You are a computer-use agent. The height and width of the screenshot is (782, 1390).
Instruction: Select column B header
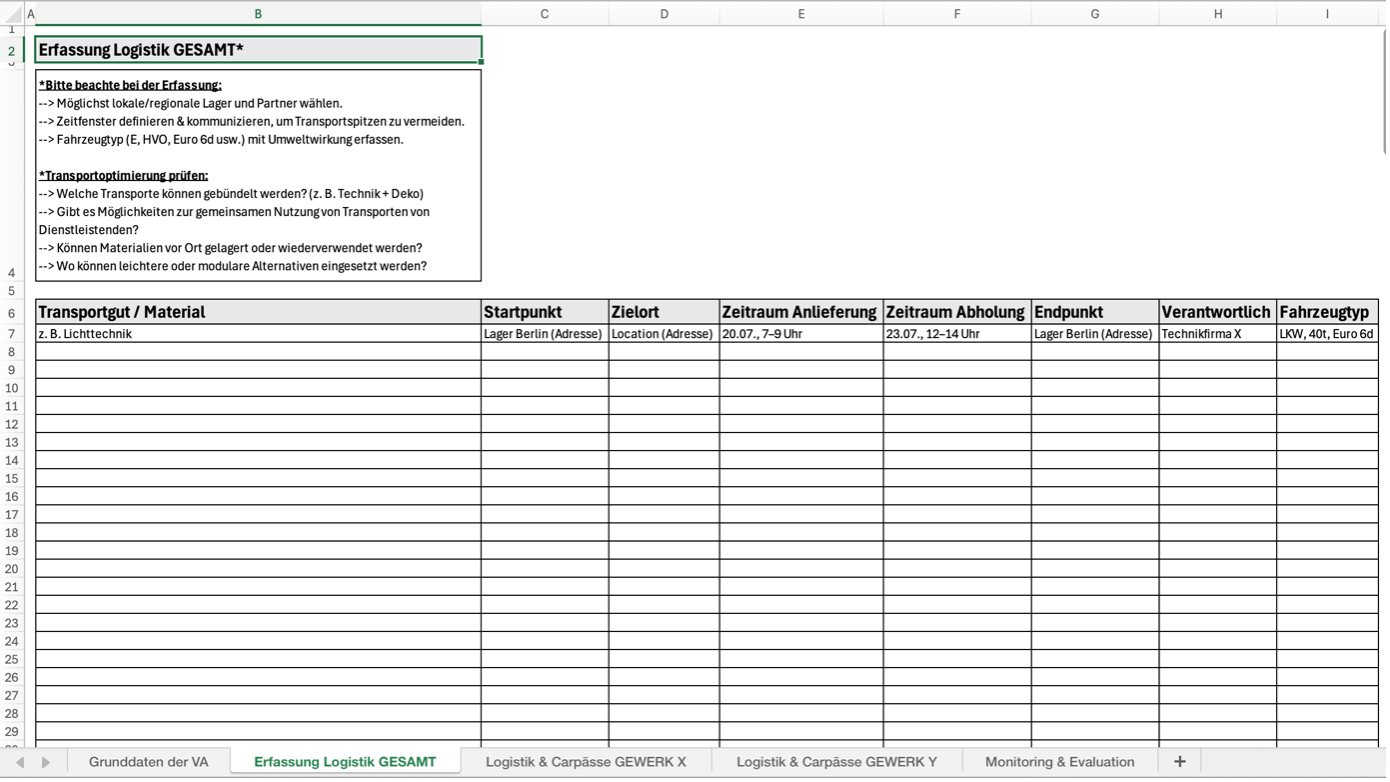[x=258, y=14]
